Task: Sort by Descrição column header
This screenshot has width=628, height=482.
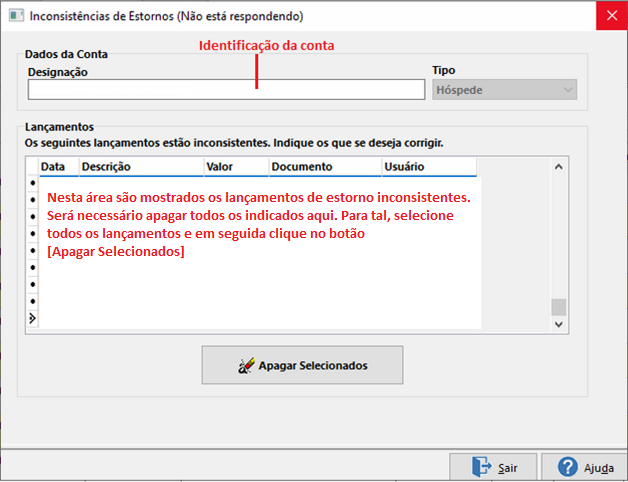Action: tap(141, 167)
